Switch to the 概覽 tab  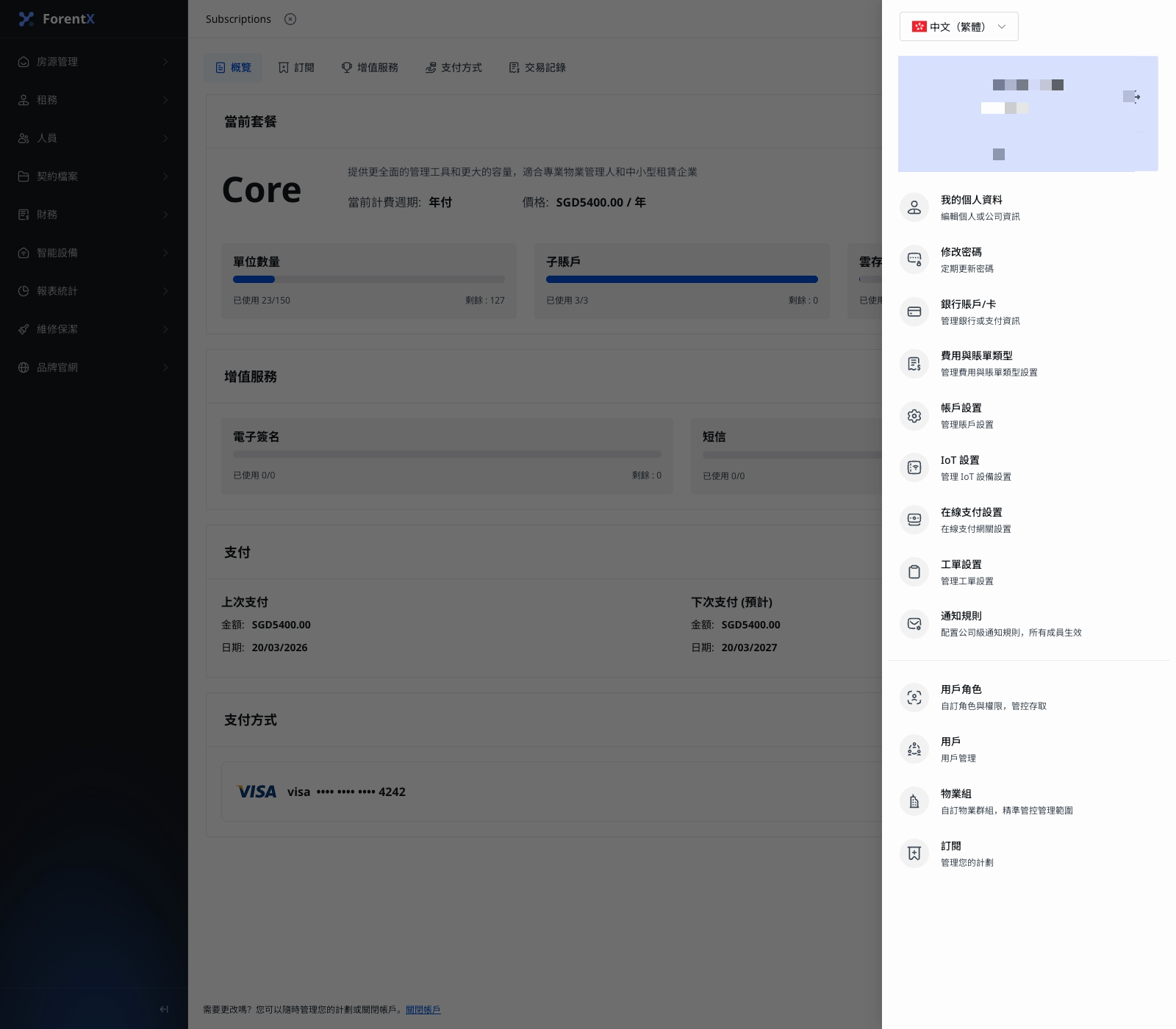pyautogui.click(x=233, y=68)
